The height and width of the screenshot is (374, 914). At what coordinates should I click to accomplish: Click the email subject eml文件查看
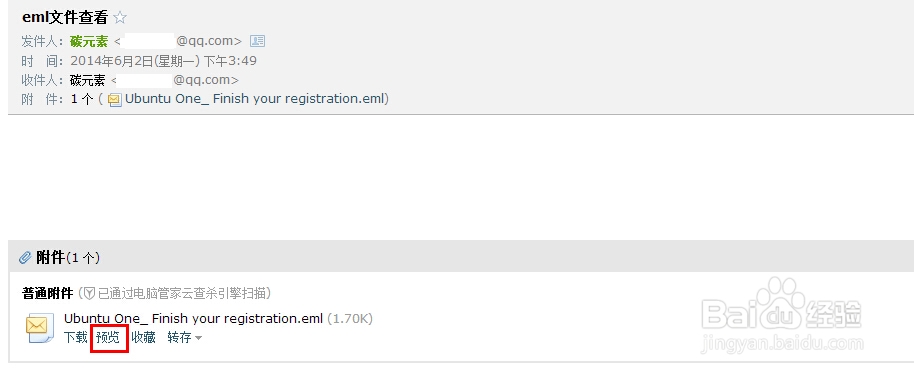point(65,17)
